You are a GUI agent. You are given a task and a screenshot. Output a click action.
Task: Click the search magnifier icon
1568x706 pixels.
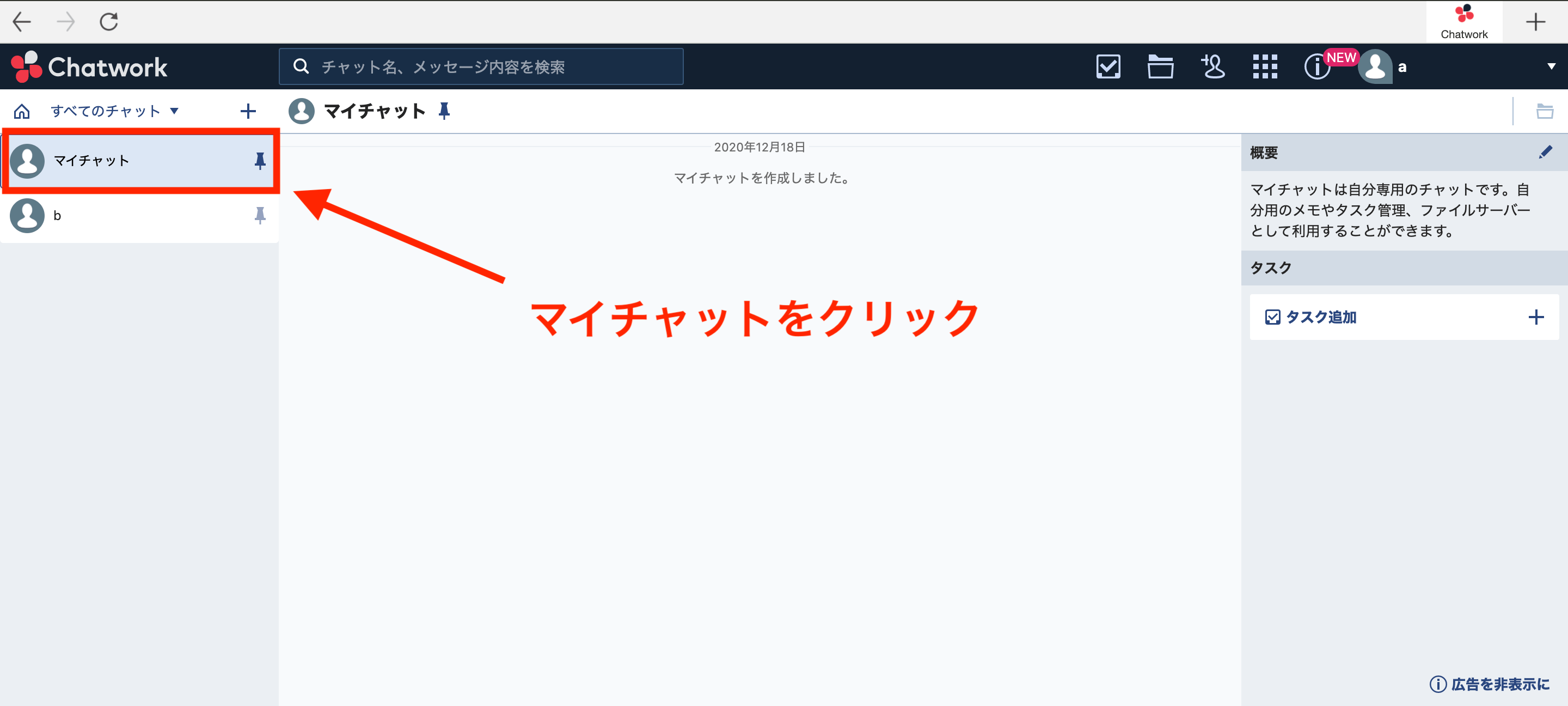(x=301, y=66)
